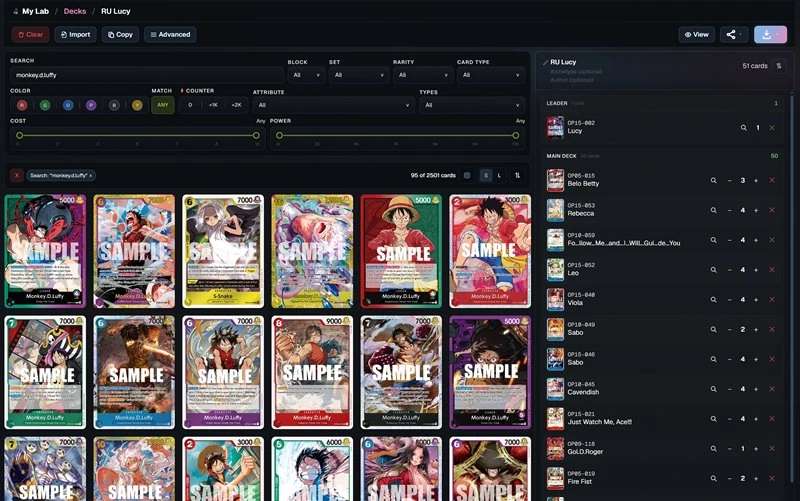Inspect Lucy leader with magnifier icon

pyautogui.click(x=743, y=128)
